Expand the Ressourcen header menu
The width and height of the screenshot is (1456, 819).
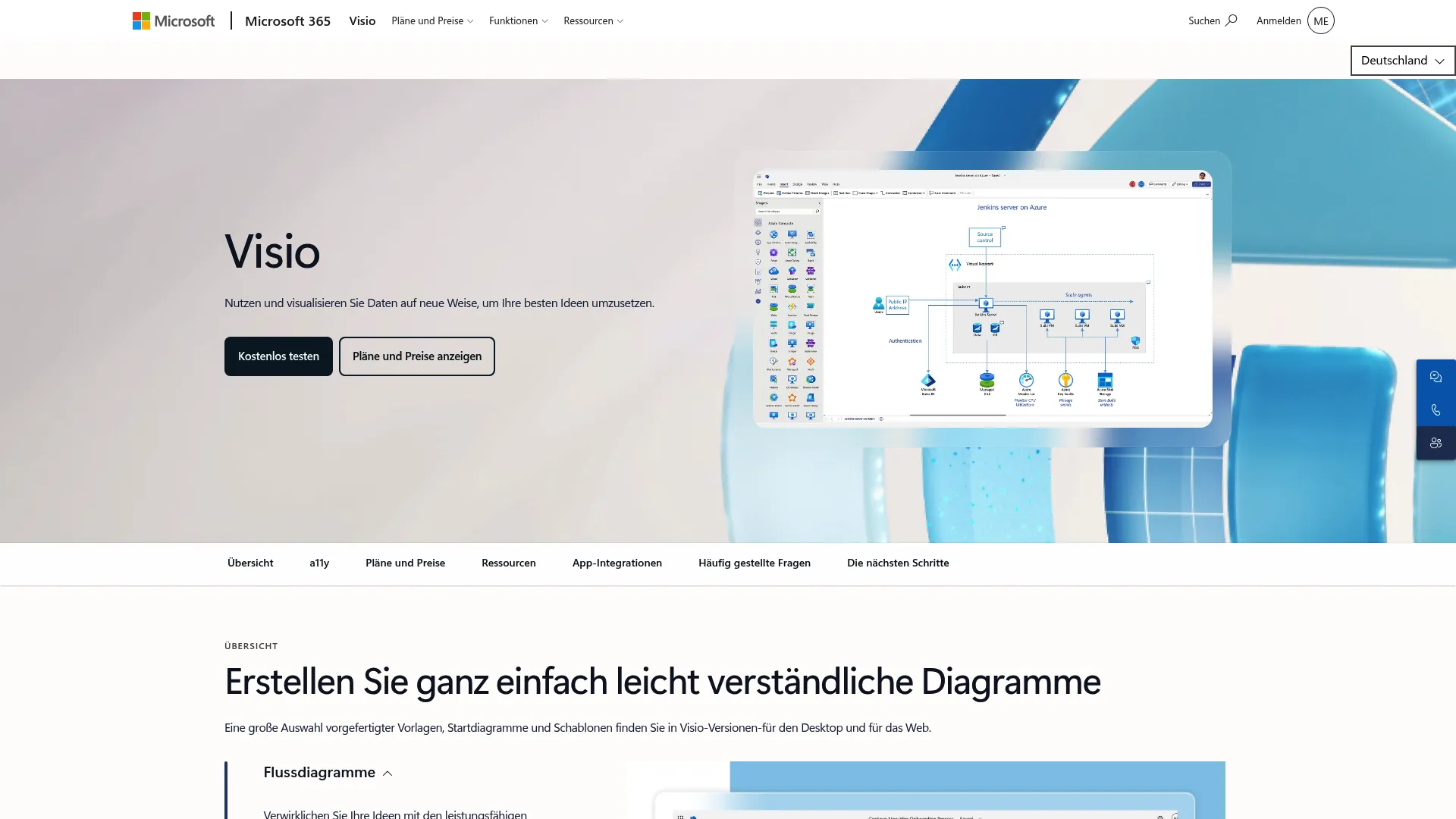pos(594,21)
